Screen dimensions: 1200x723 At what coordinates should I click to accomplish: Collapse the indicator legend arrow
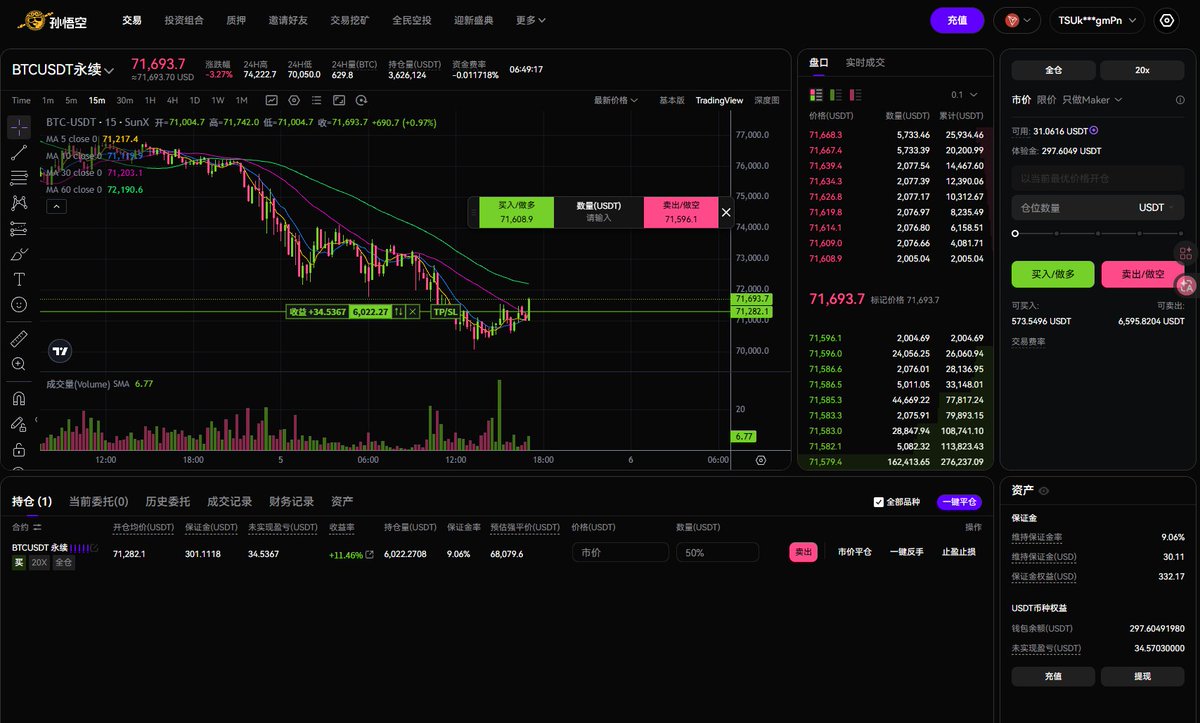coord(56,207)
